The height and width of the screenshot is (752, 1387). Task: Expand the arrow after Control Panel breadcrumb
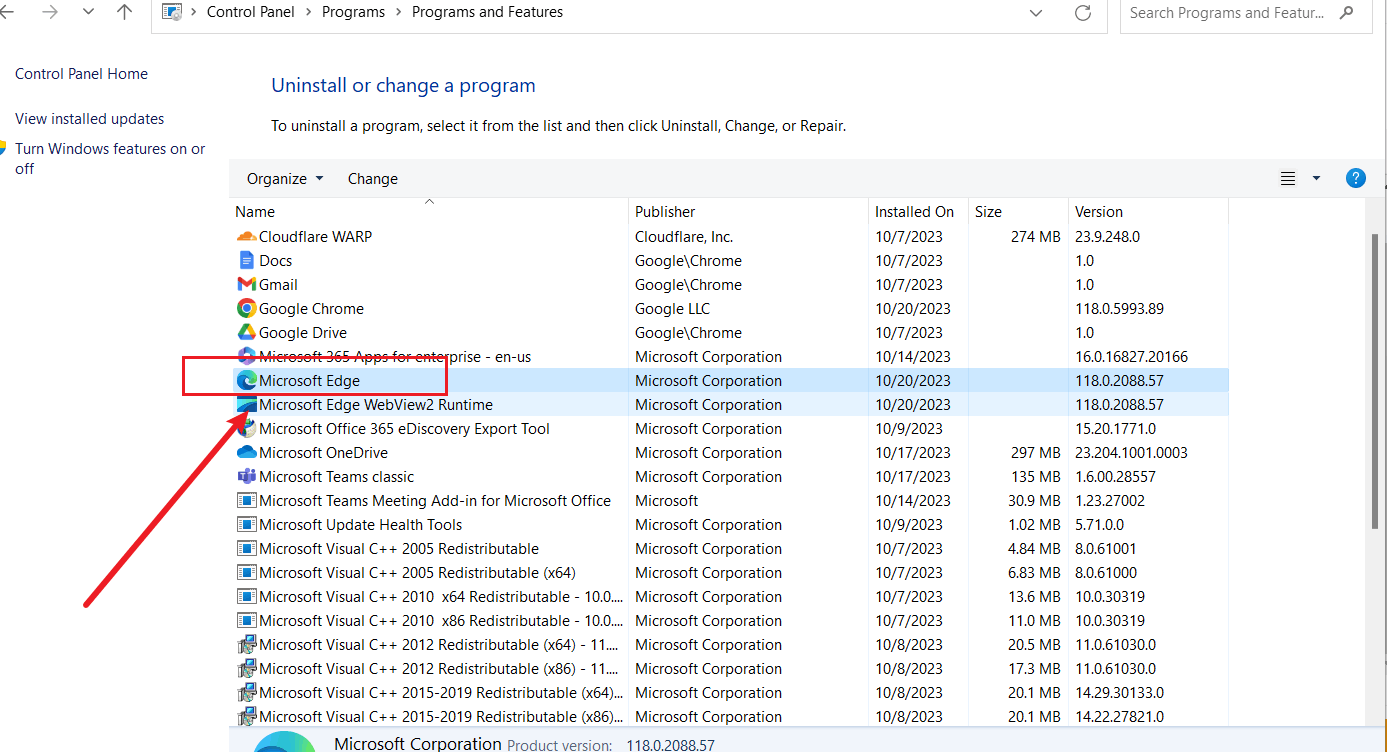308,12
